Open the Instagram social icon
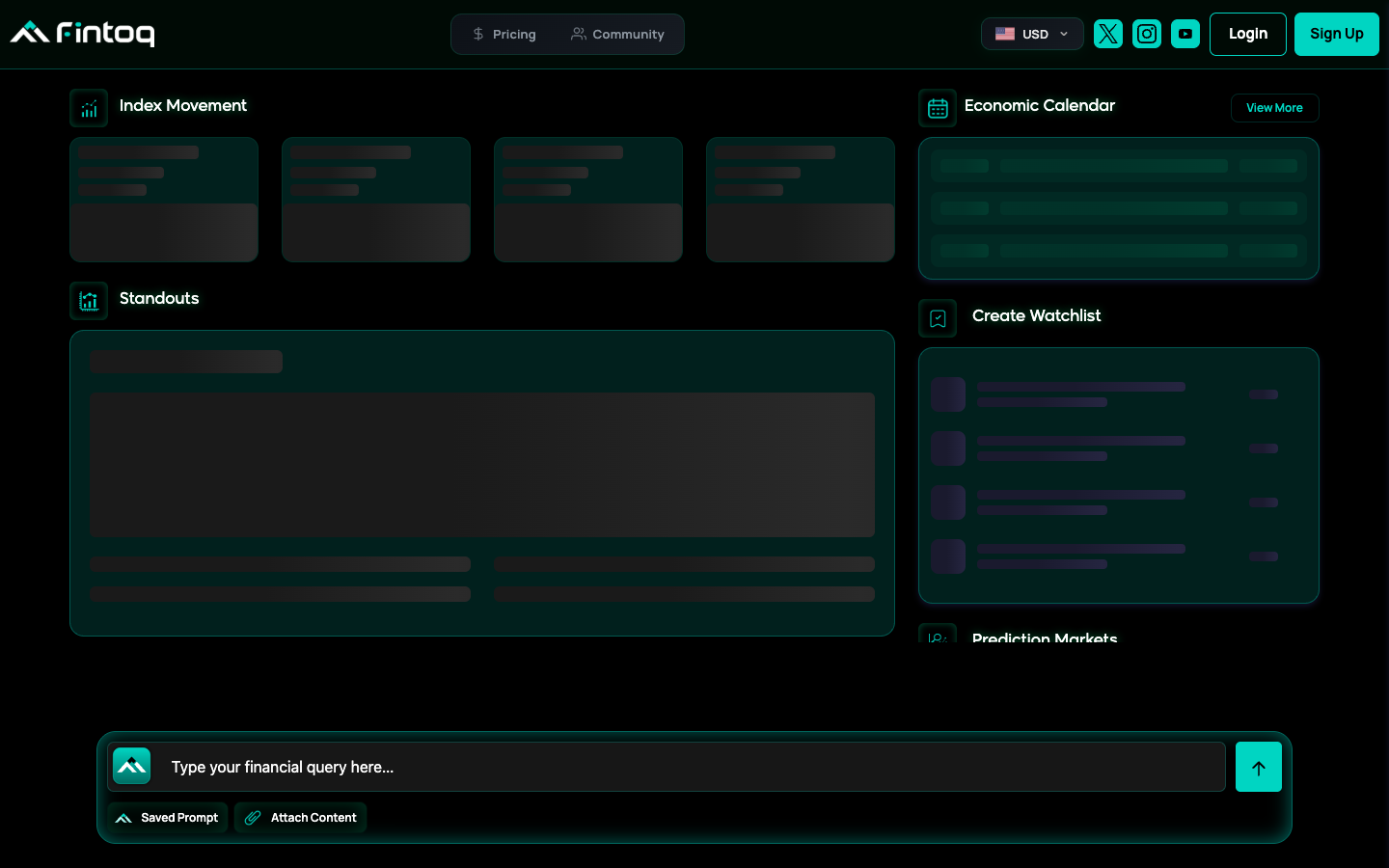The width and height of the screenshot is (1389, 868). (x=1147, y=34)
